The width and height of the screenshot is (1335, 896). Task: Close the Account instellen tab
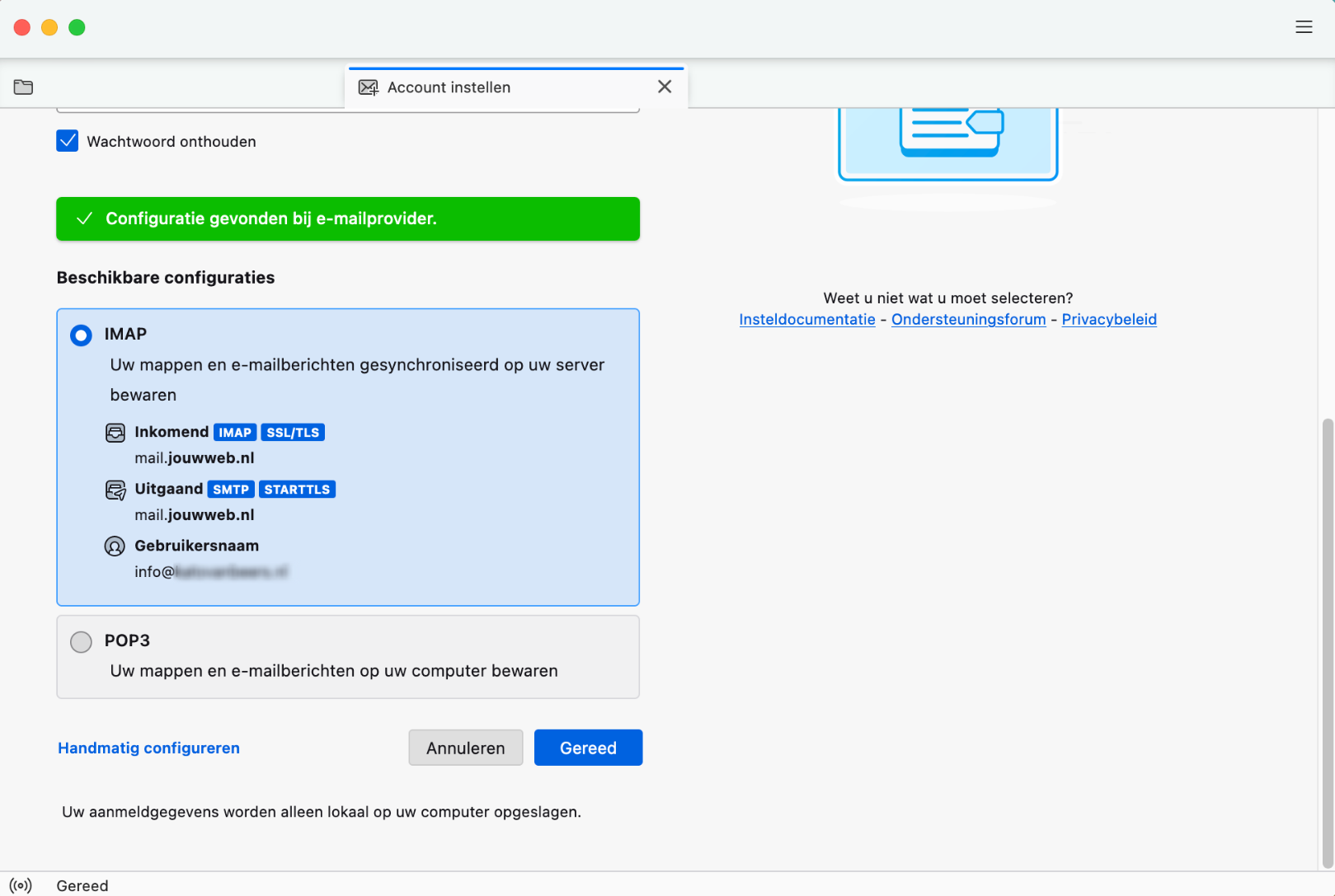tap(665, 87)
